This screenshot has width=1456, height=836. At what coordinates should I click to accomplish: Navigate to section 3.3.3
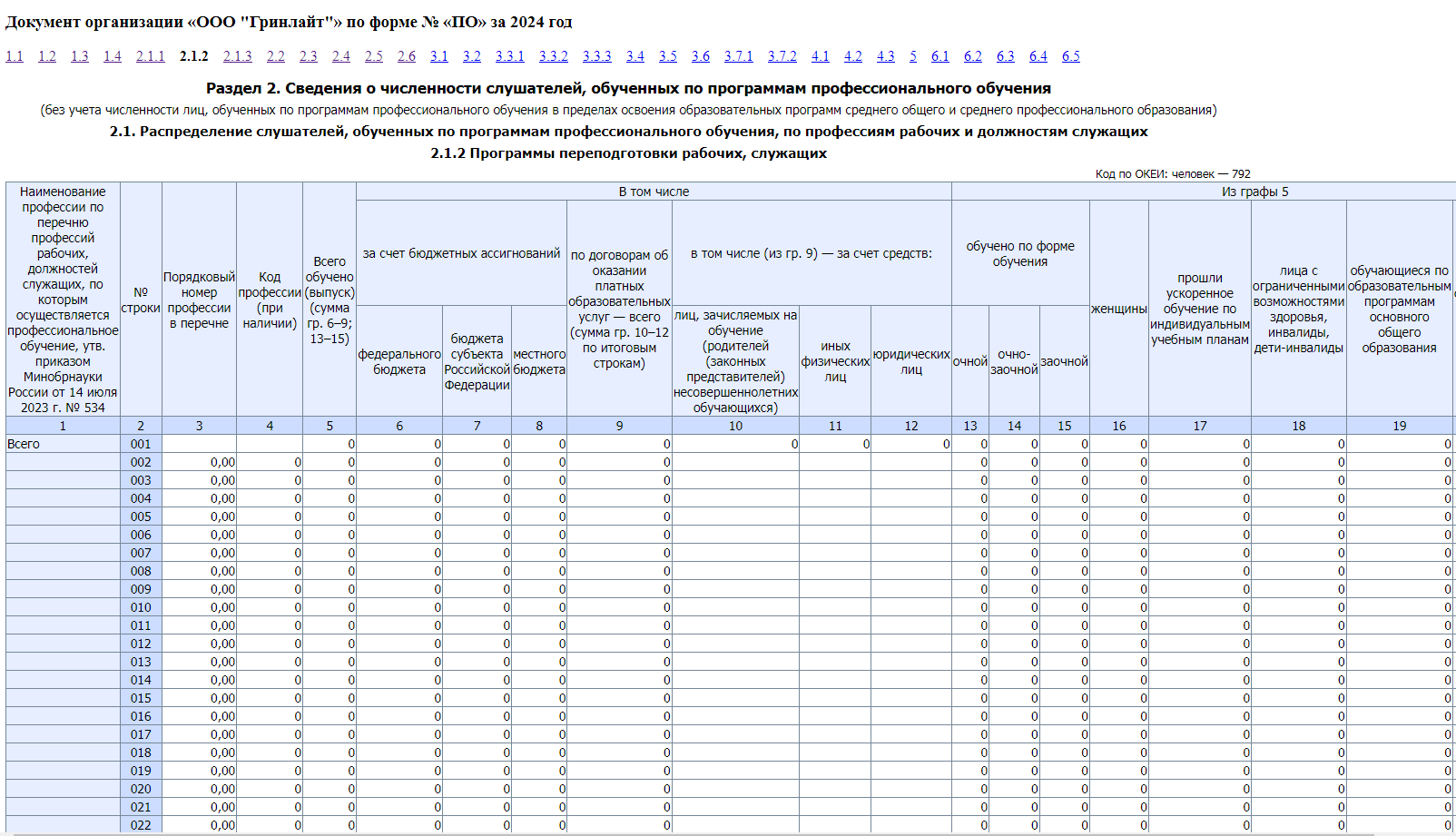597,56
